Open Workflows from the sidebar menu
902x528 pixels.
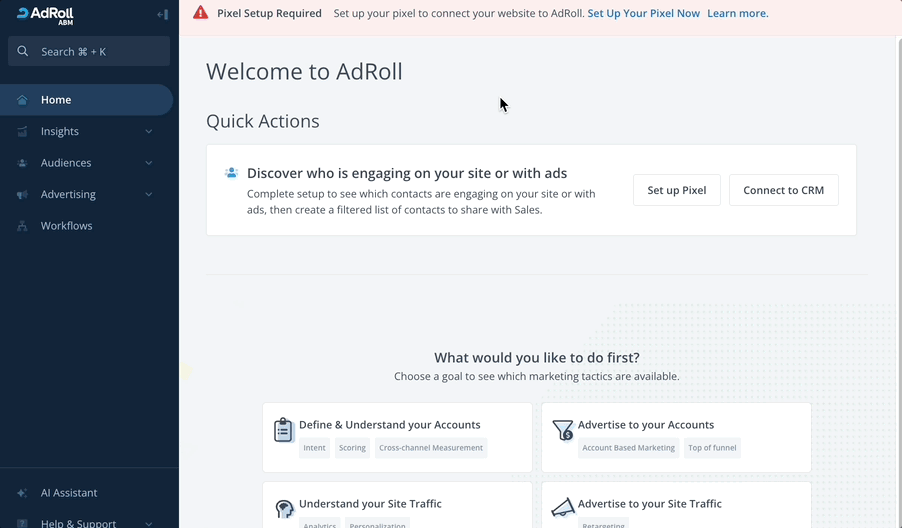tap(66, 226)
